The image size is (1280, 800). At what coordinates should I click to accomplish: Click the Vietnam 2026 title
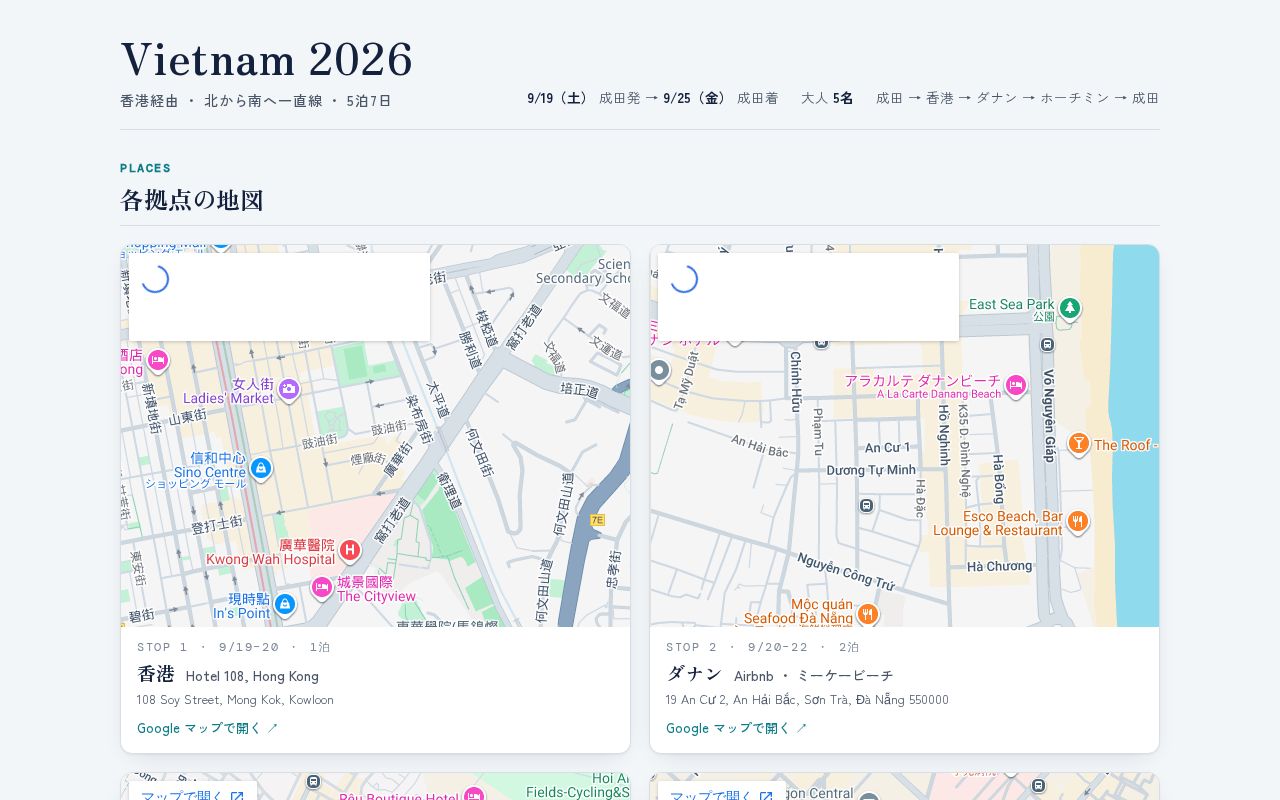click(x=267, y=60)
